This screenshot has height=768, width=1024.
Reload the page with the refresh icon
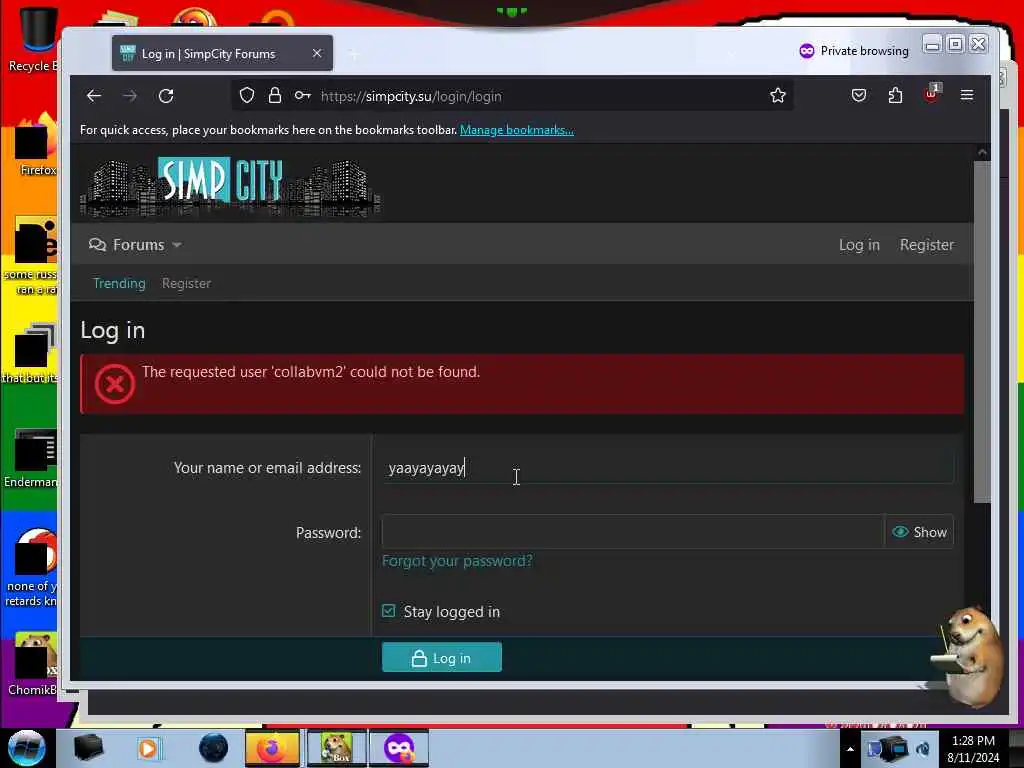coord(166,96)
